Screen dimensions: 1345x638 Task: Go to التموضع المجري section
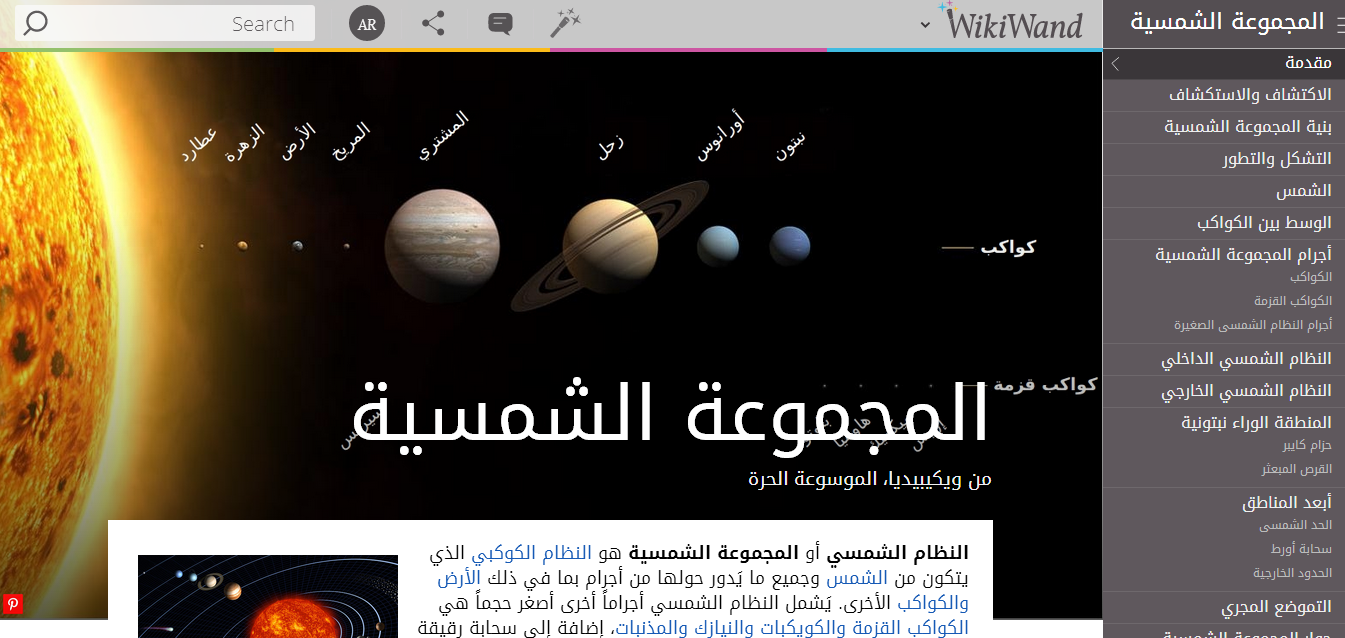(x=1276, y=607)
